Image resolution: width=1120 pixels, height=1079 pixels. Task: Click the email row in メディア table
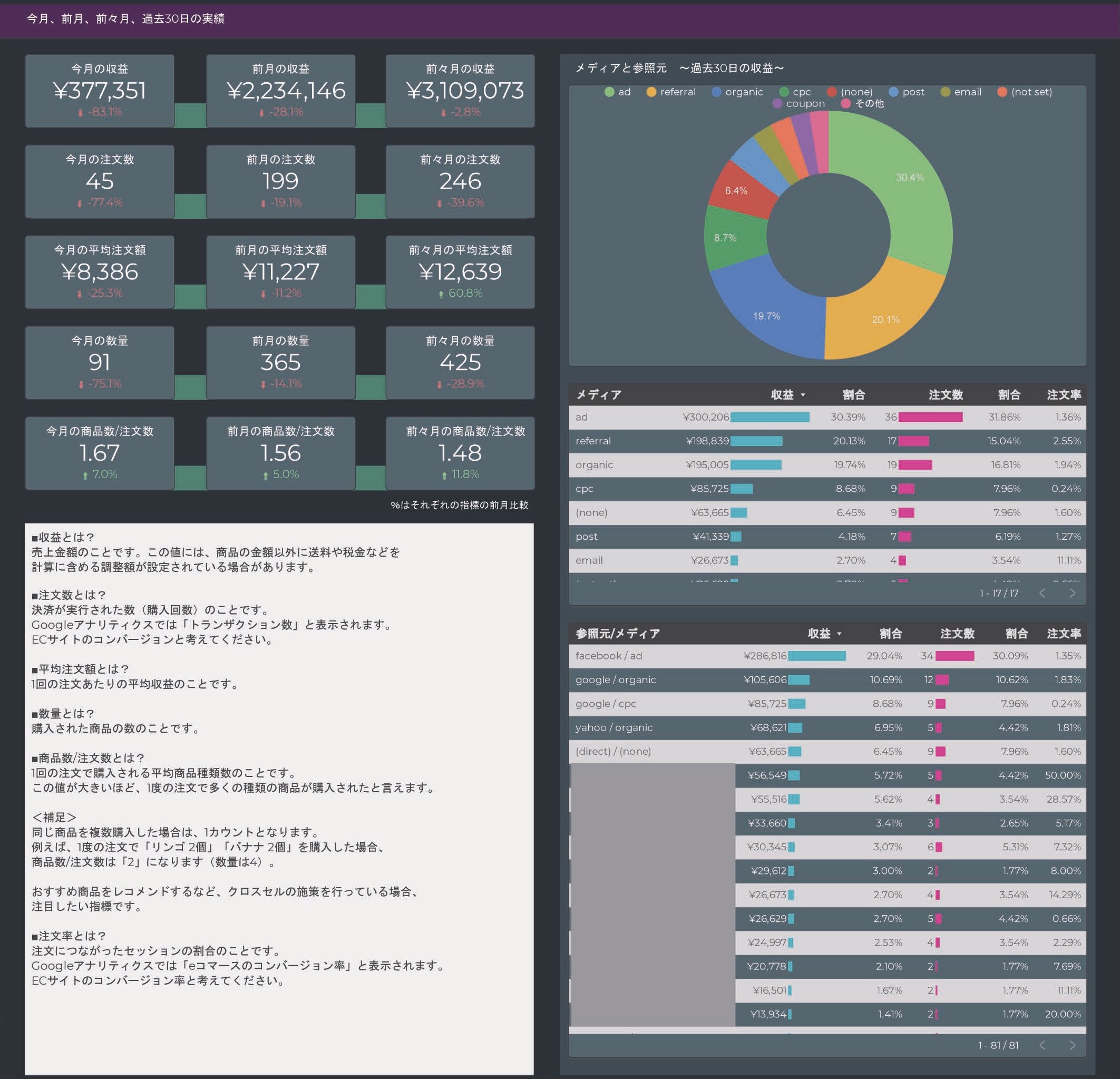coord(589,561)
